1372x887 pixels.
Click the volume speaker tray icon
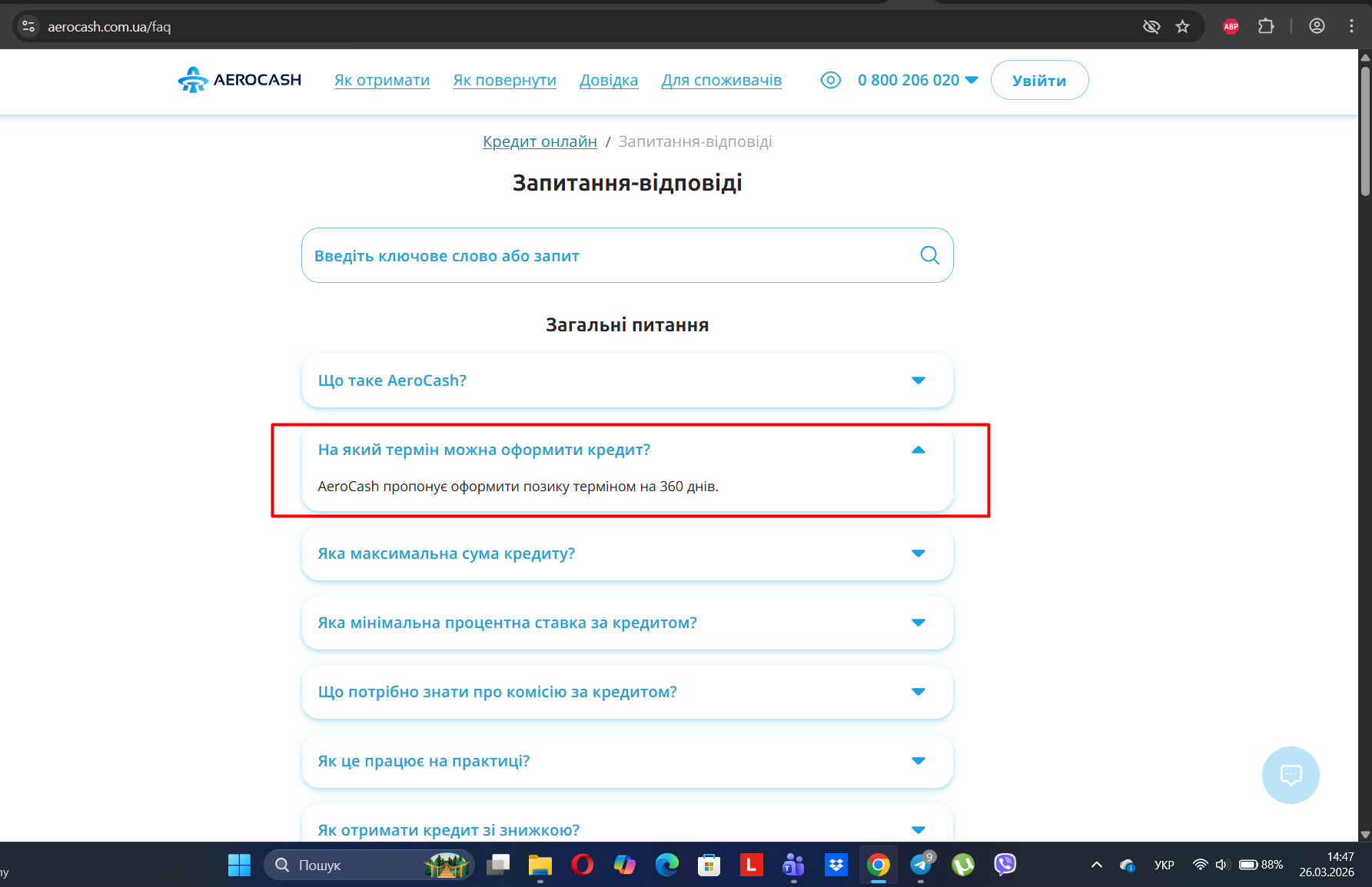coord(1221,865)
